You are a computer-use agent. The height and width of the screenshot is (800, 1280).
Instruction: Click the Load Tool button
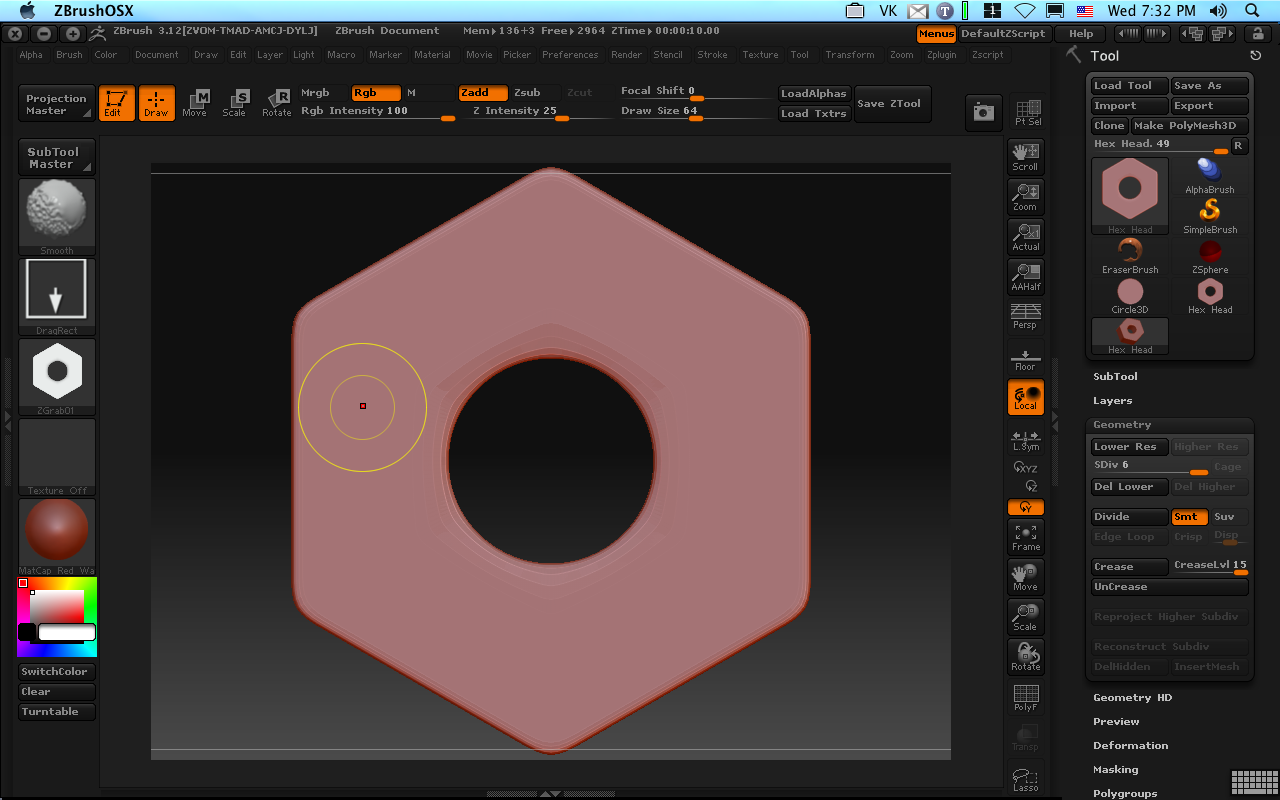[1130, 86]
